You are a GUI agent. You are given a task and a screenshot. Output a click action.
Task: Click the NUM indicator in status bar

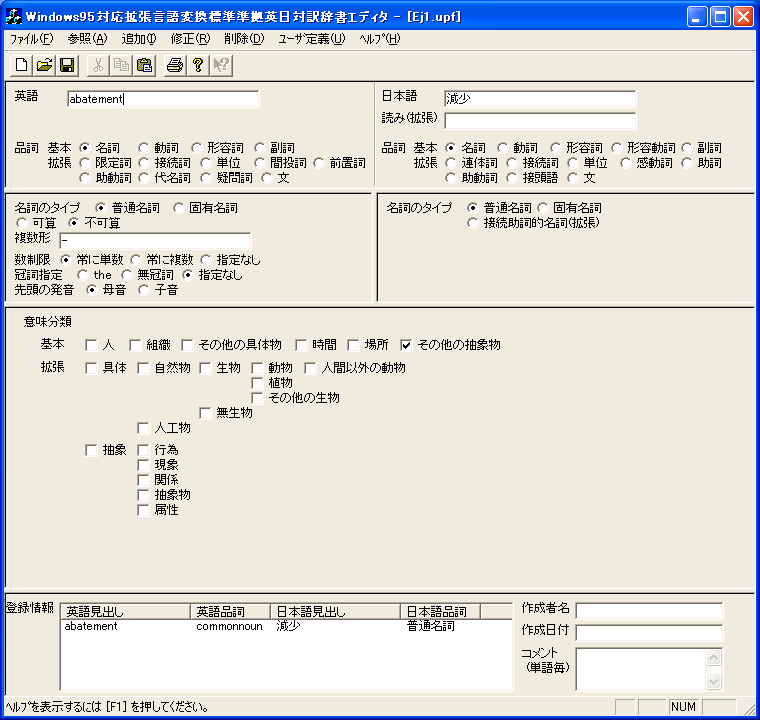pyautogui.click(x=683, y=707)
